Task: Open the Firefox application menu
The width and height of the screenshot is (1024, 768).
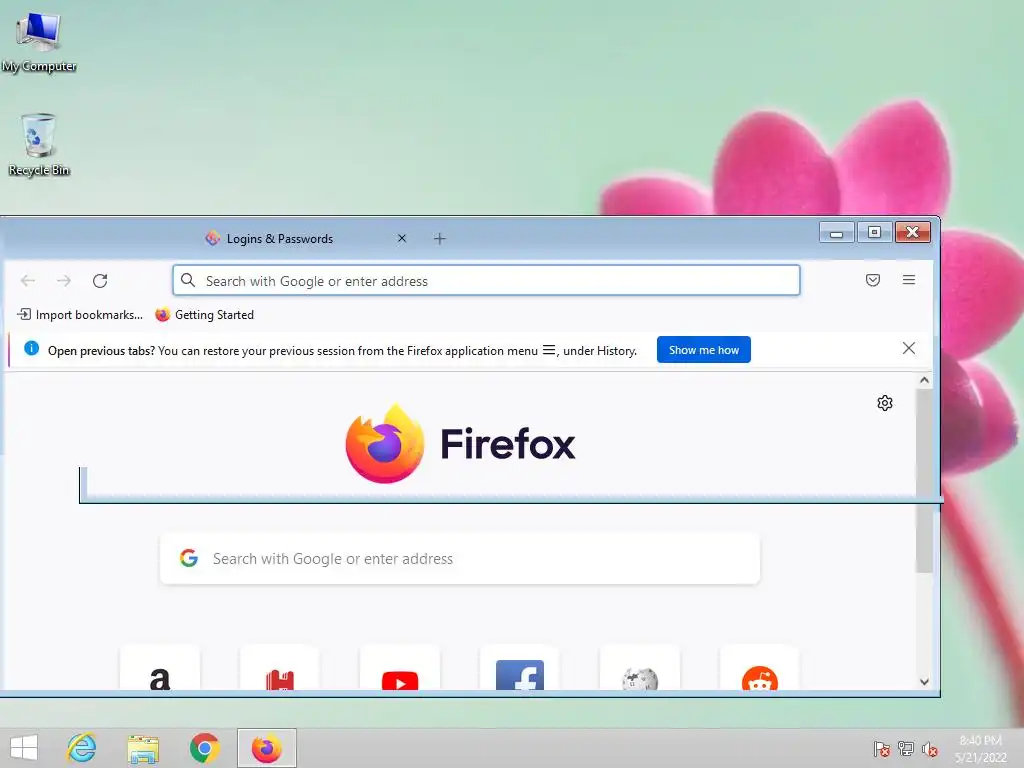Action: tap(908, 280)
